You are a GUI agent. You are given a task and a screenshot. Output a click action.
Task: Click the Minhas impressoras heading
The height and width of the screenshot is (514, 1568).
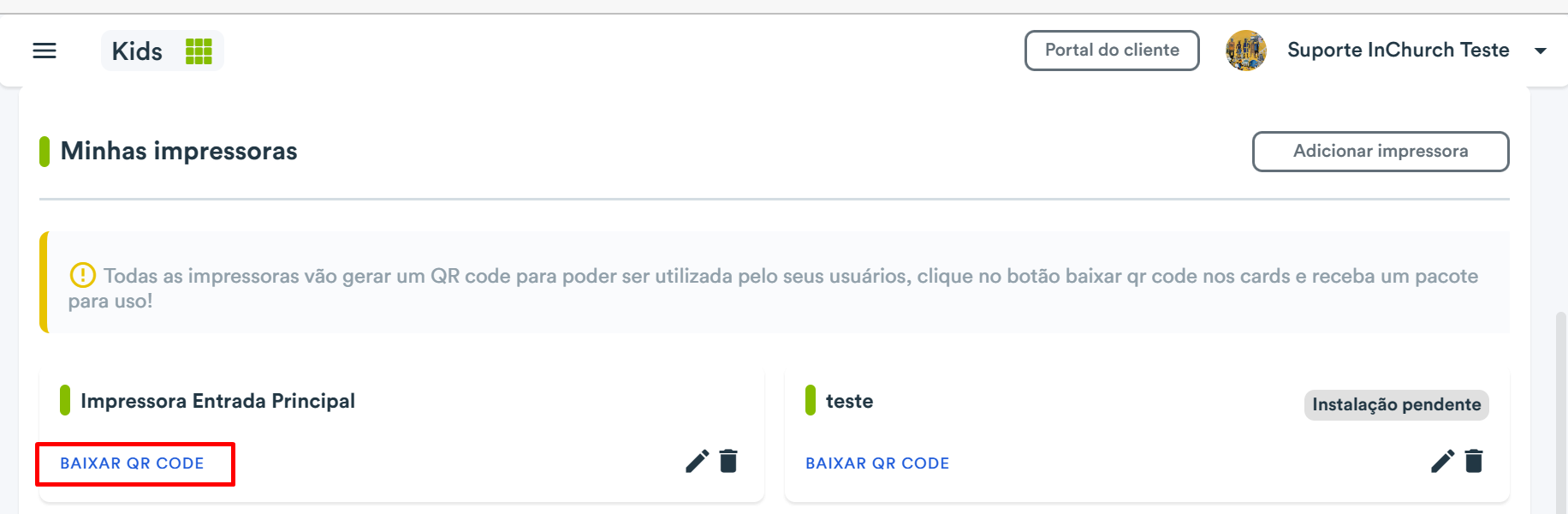[x=179, y=151]
